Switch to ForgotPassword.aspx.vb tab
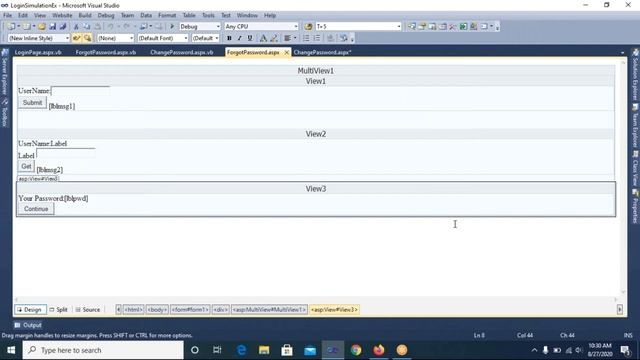 pyautogui.click(x=106, y=52)
